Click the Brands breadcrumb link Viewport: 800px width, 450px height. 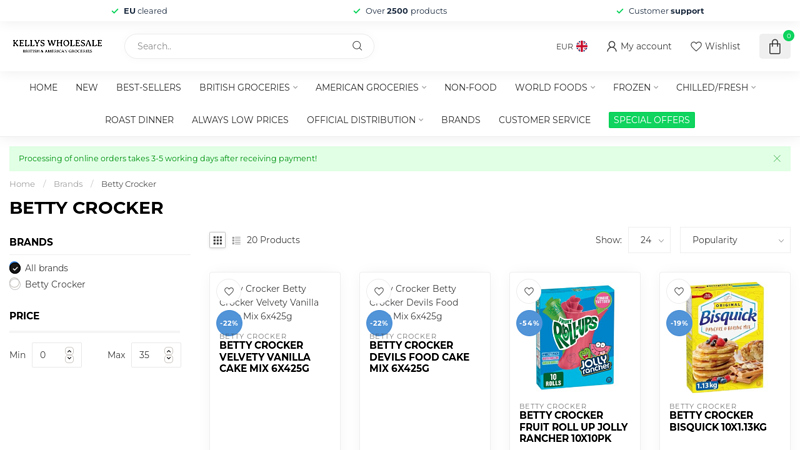coord(68,184)
